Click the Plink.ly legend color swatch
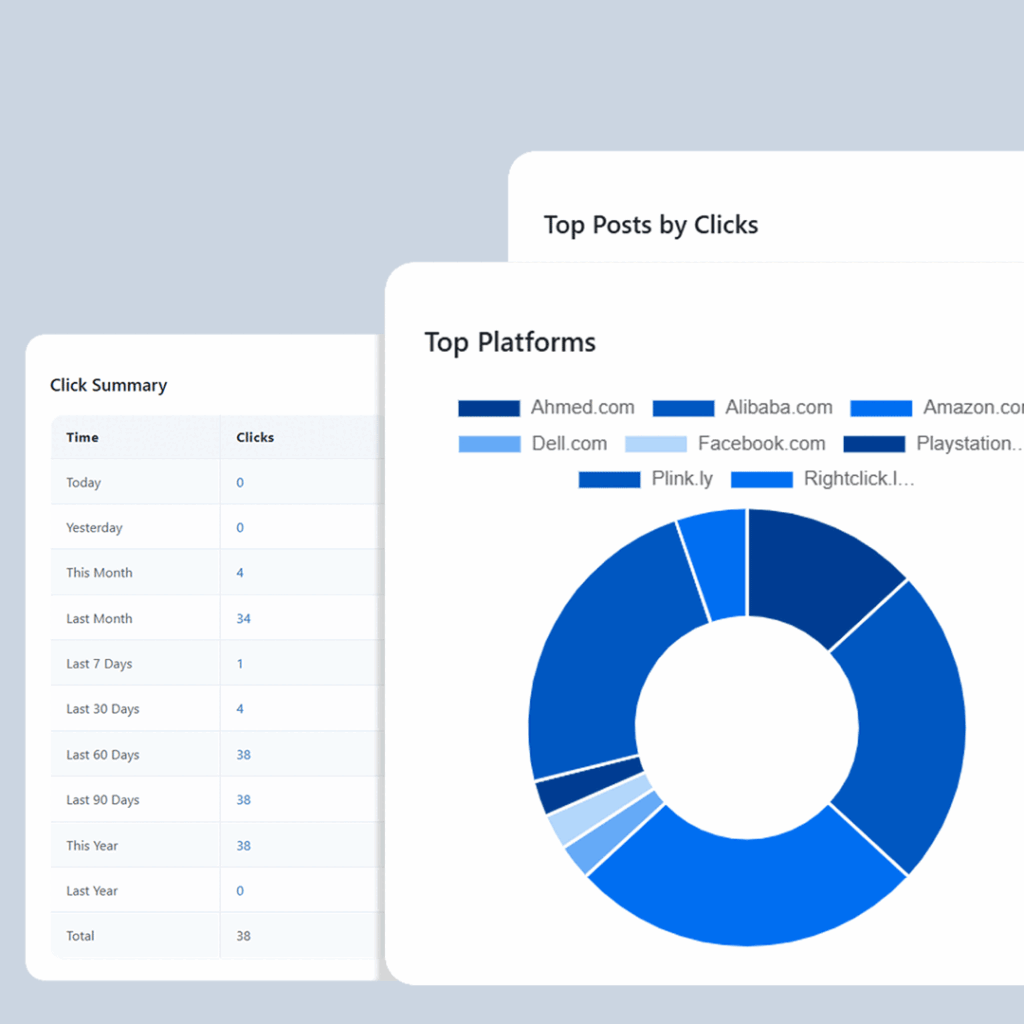Image resolution: width=1024 pixels, height=1024 pixels. pos(609,480)
